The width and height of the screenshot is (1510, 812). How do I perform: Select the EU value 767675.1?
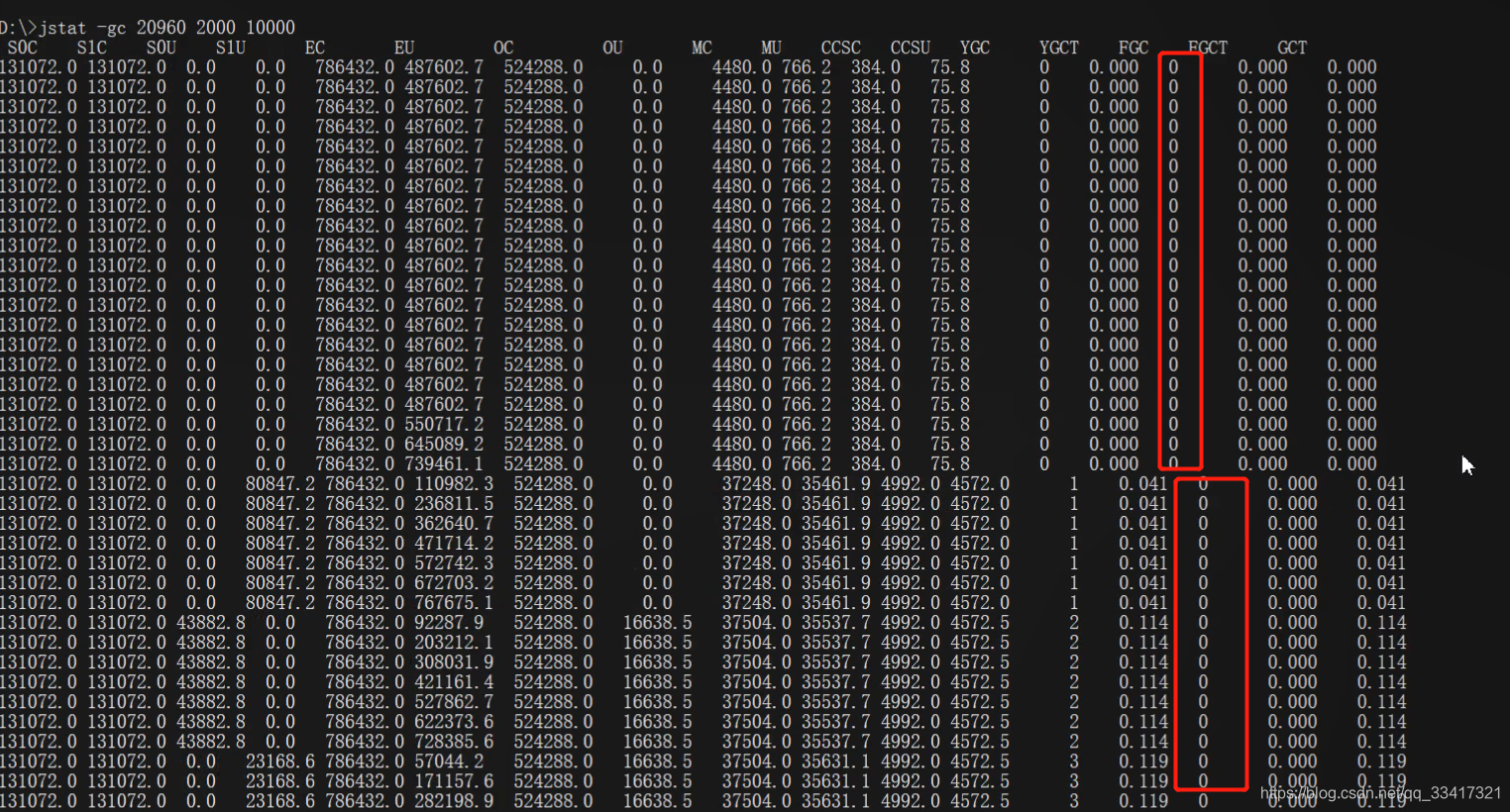pos(454,602)
